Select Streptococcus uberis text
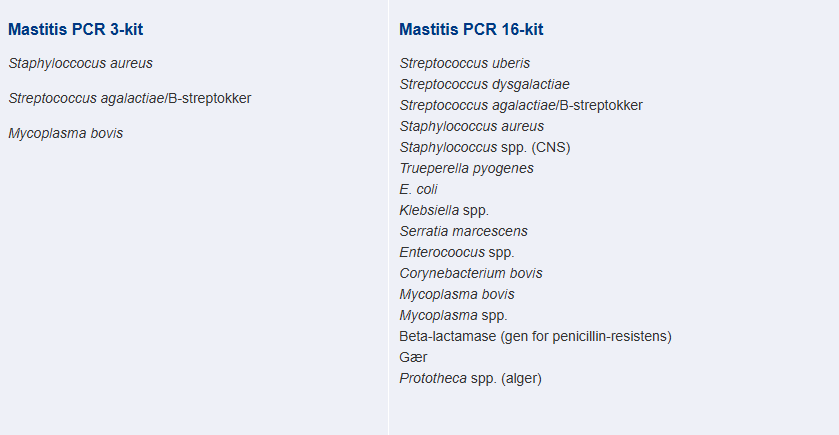This screenshot has width=839, height=435. (x=464, y=63)
